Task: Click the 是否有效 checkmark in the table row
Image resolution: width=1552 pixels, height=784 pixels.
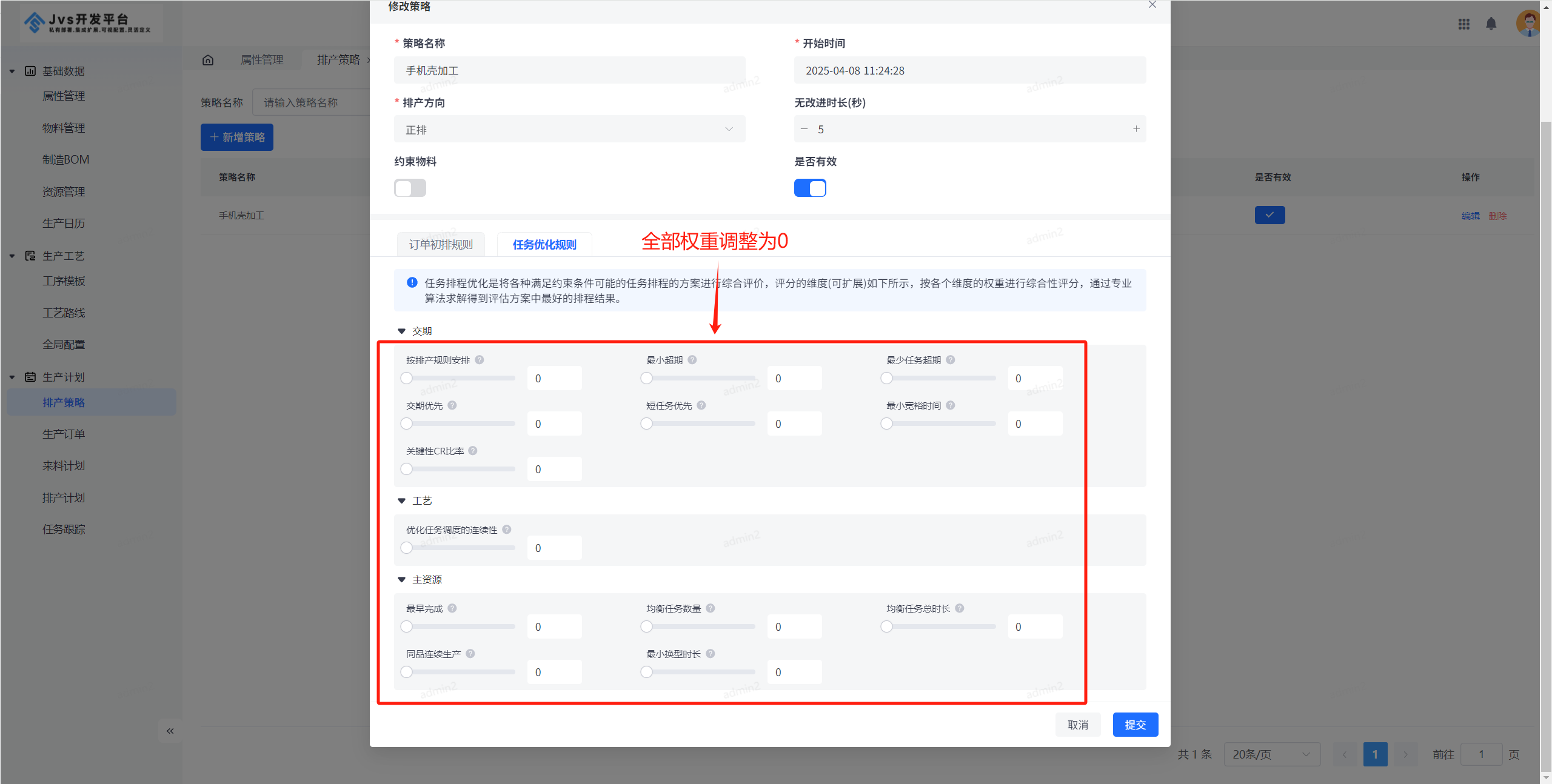Action: click(x=1269, y=214)
